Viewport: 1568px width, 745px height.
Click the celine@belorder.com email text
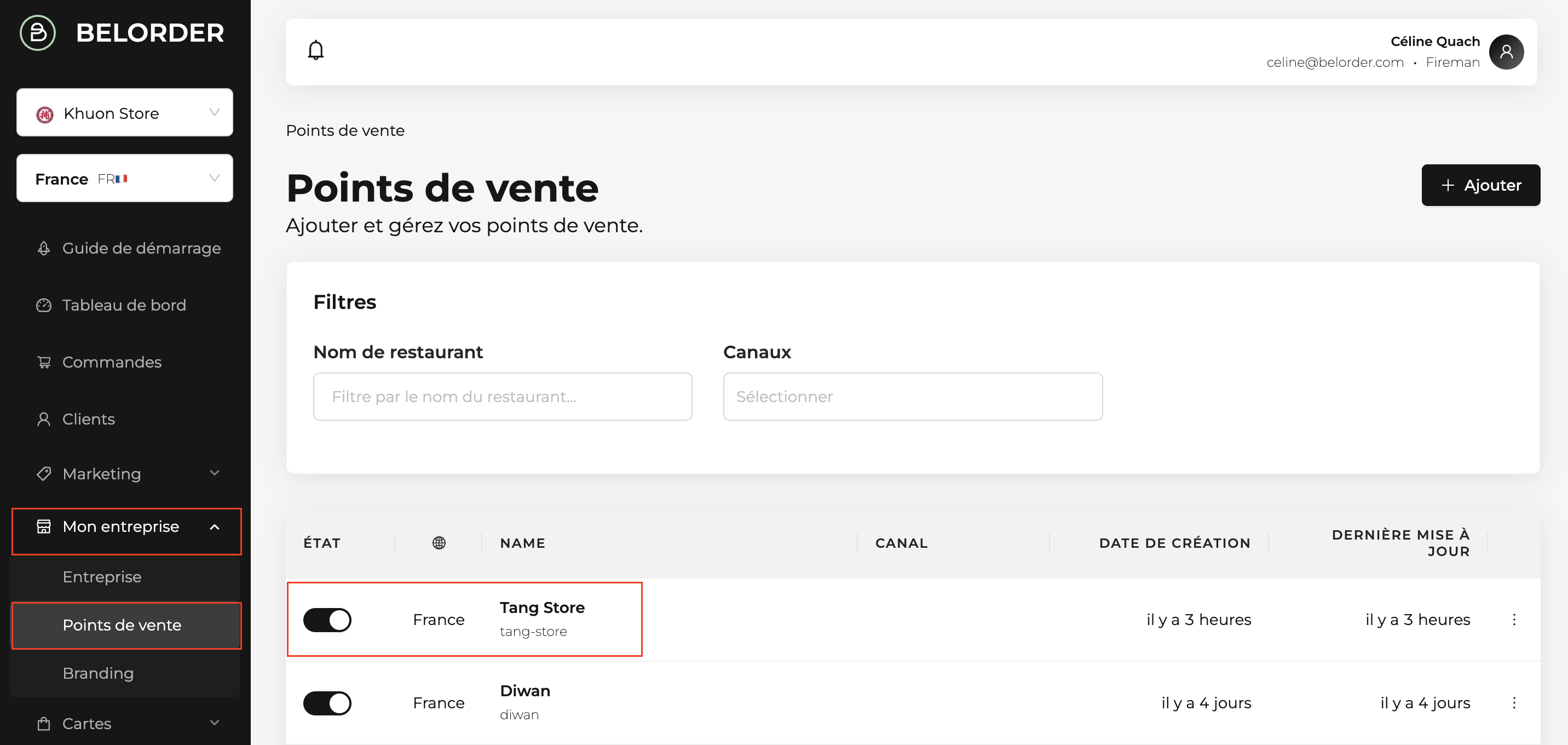tap(1335, 63)
